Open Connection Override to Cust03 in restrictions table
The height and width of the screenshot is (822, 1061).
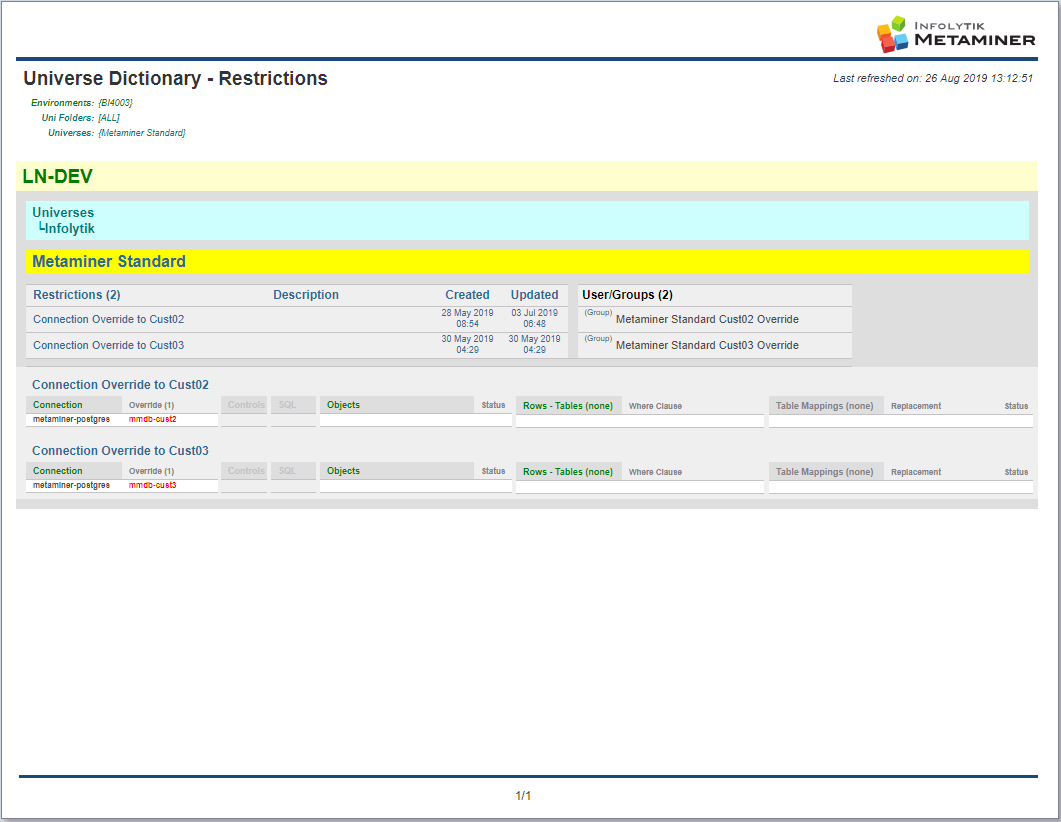[x=108, y=345]
